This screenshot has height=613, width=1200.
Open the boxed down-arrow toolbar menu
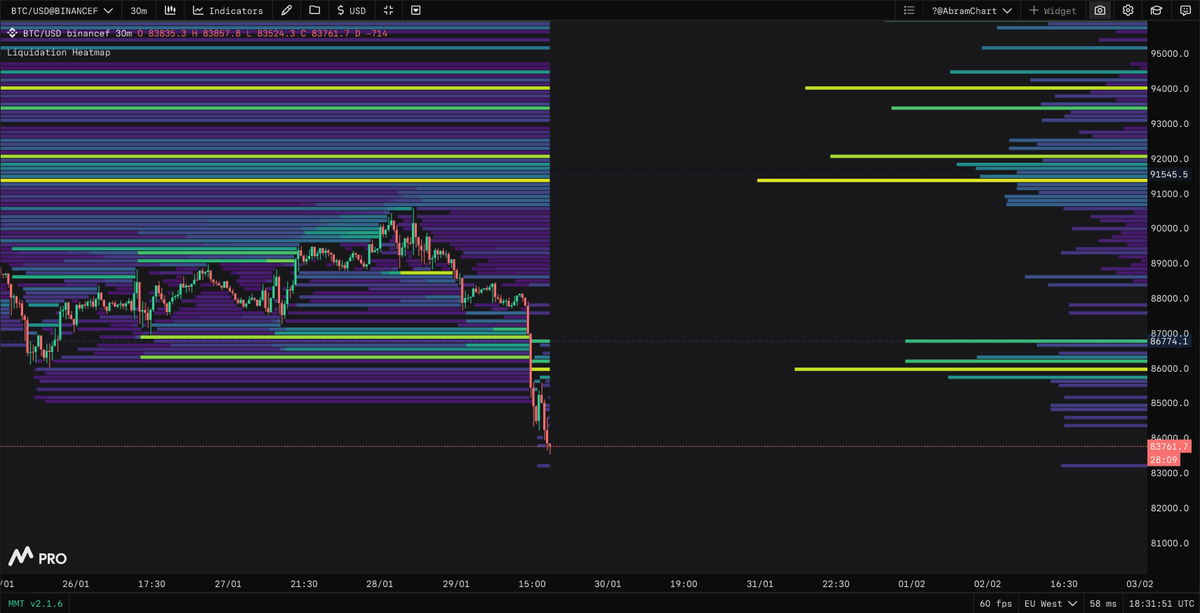pos(416,10)
